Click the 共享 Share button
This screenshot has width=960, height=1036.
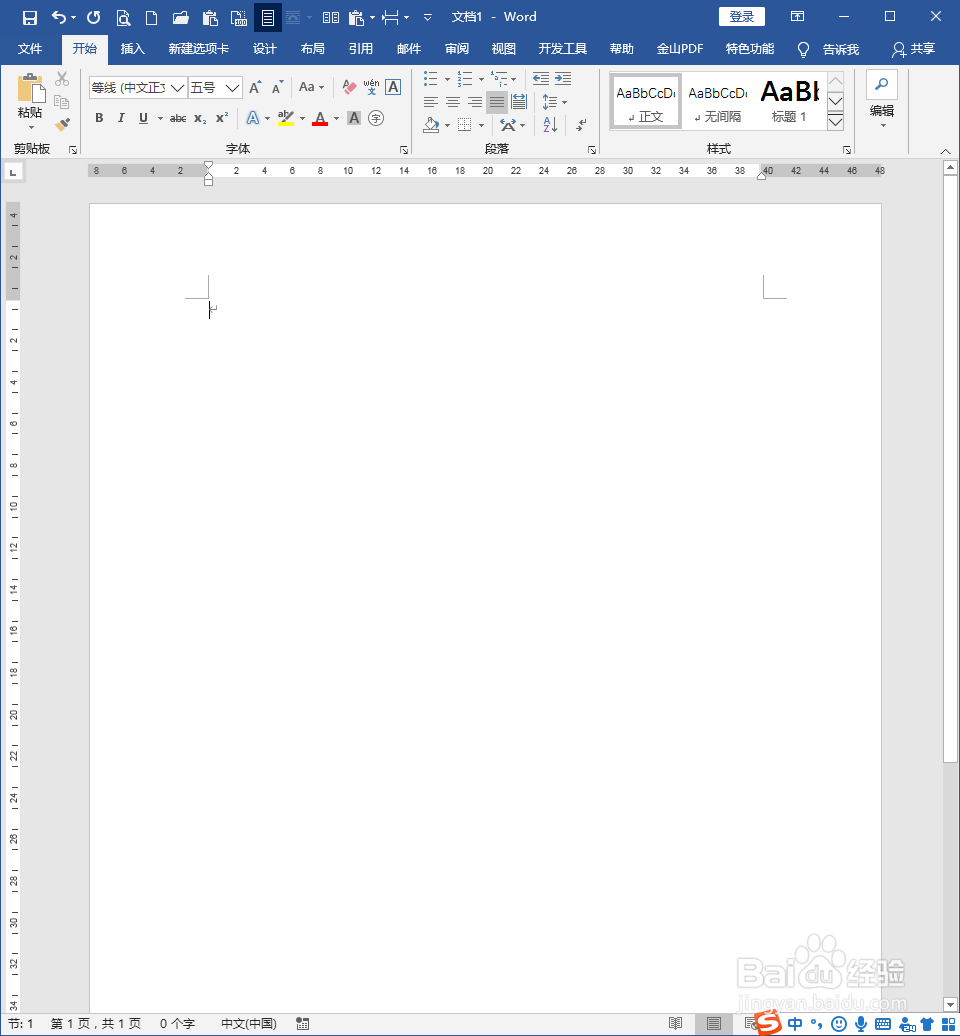tap(914, 49)
